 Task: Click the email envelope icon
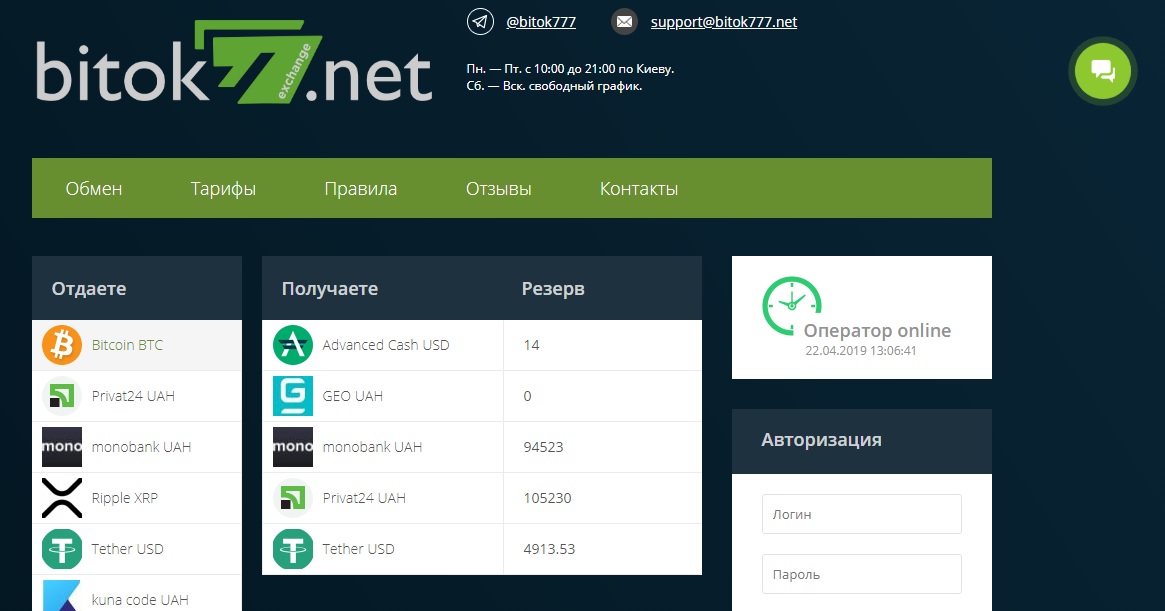click(624, 22)
